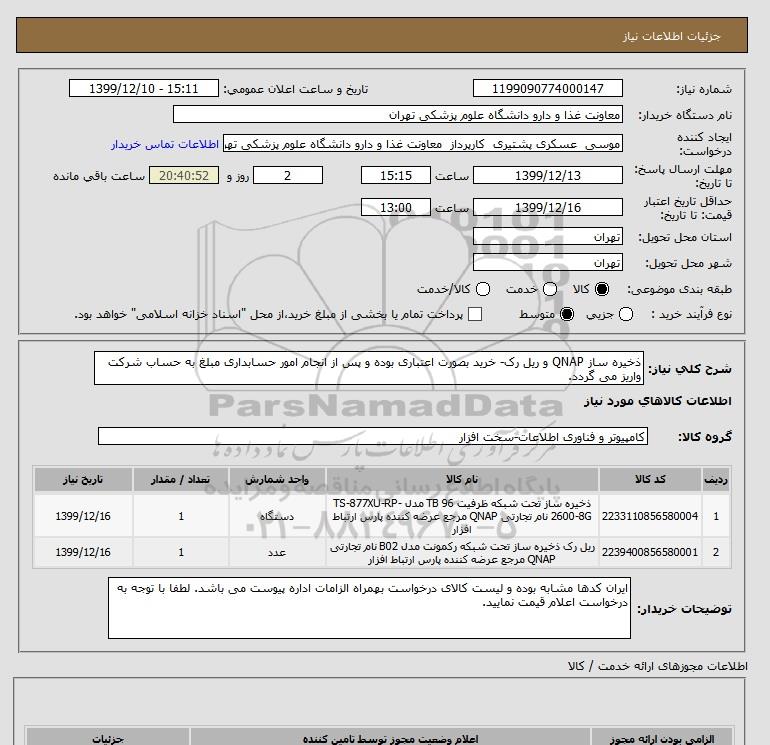Click the price validity time 13:00
Screen dimensions: 770x745
[396, 207]
